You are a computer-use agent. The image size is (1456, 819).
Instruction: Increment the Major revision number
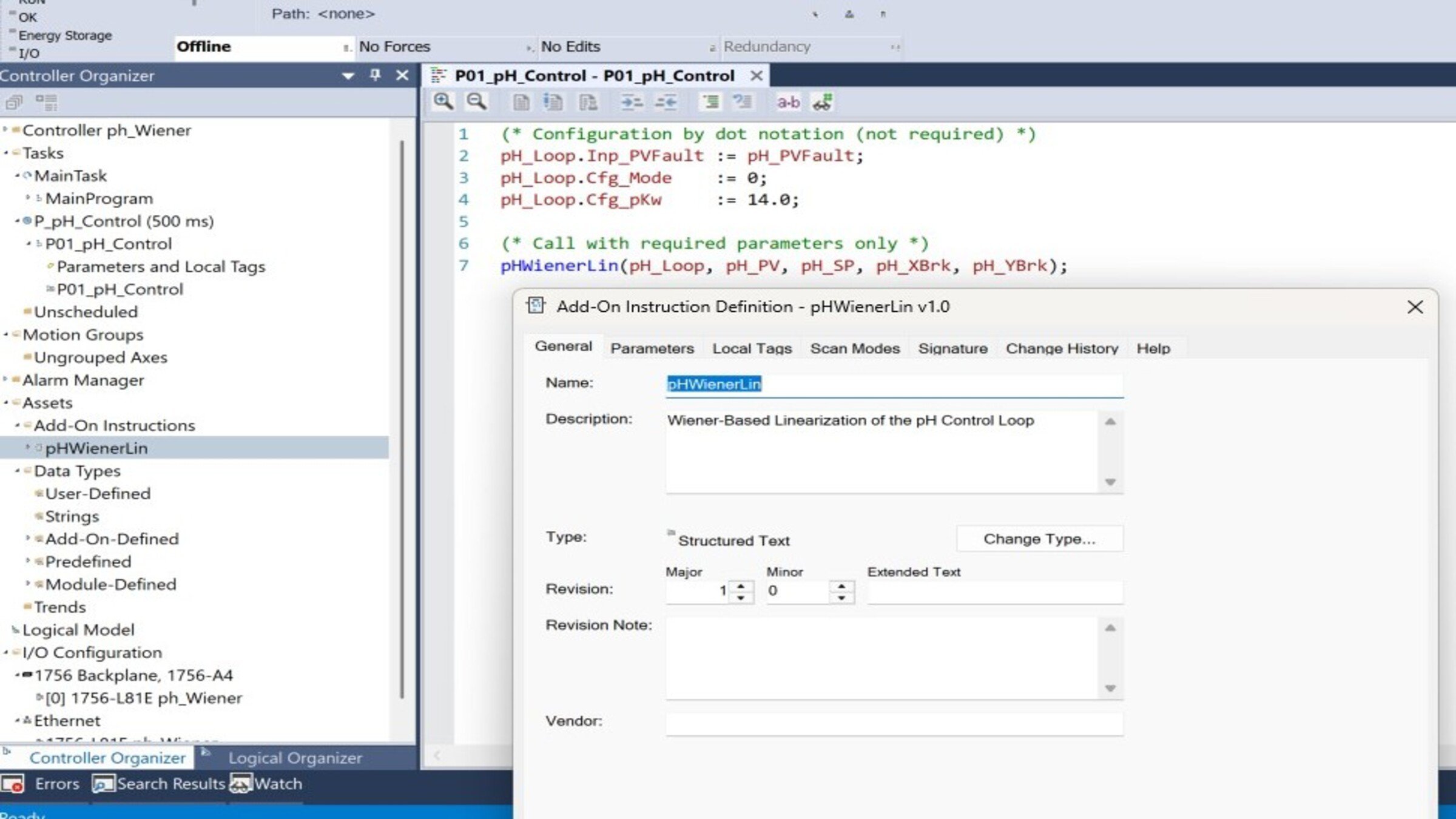(x=741, y=585)
